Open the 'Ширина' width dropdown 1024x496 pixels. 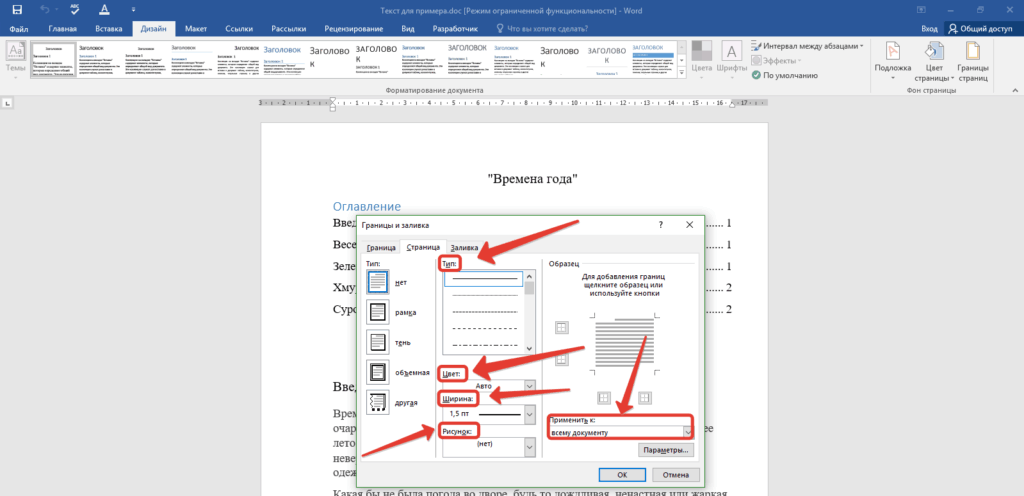coord(529,413)
